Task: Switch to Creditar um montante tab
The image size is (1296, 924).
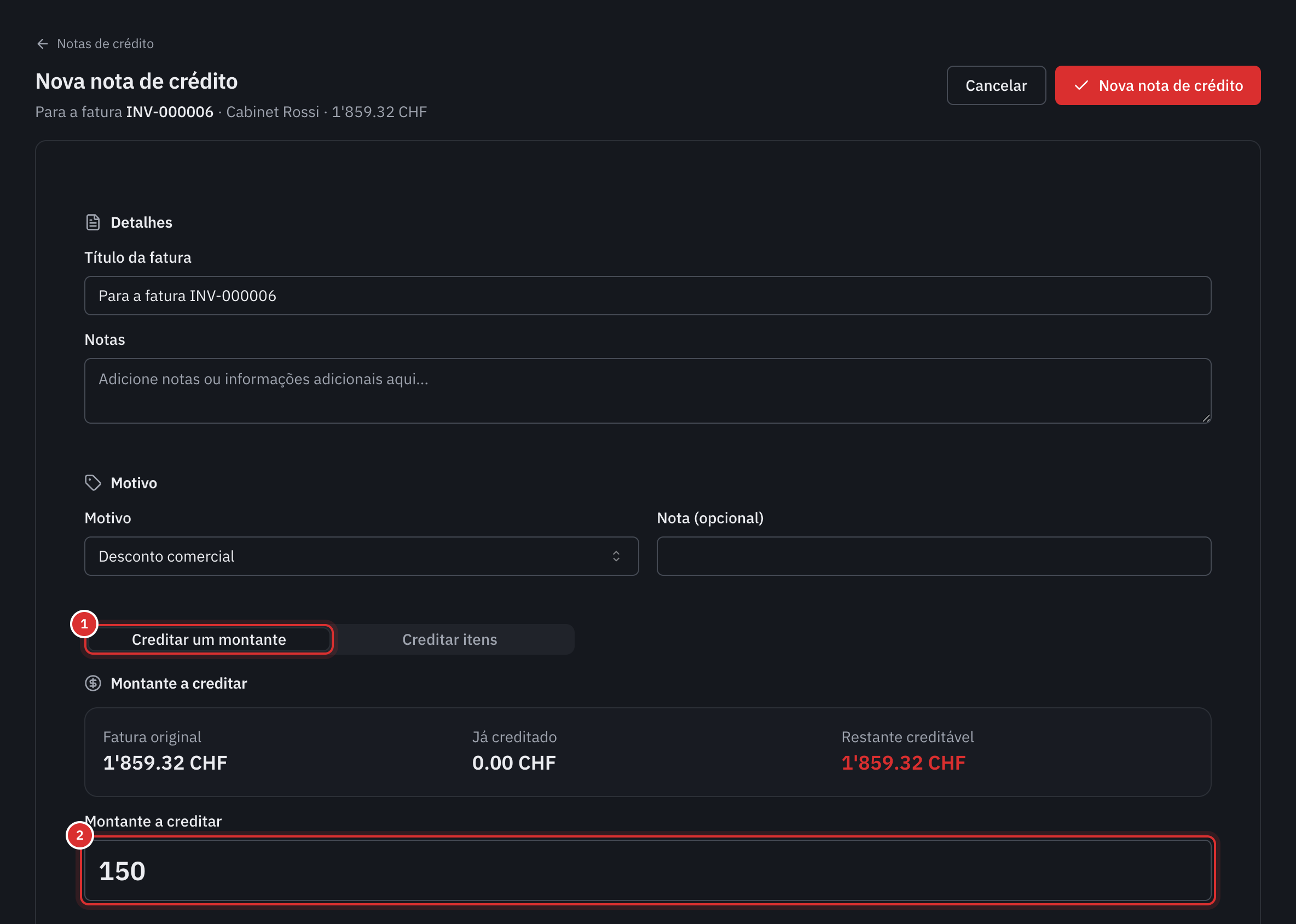Action: click(x=209, y=639)
